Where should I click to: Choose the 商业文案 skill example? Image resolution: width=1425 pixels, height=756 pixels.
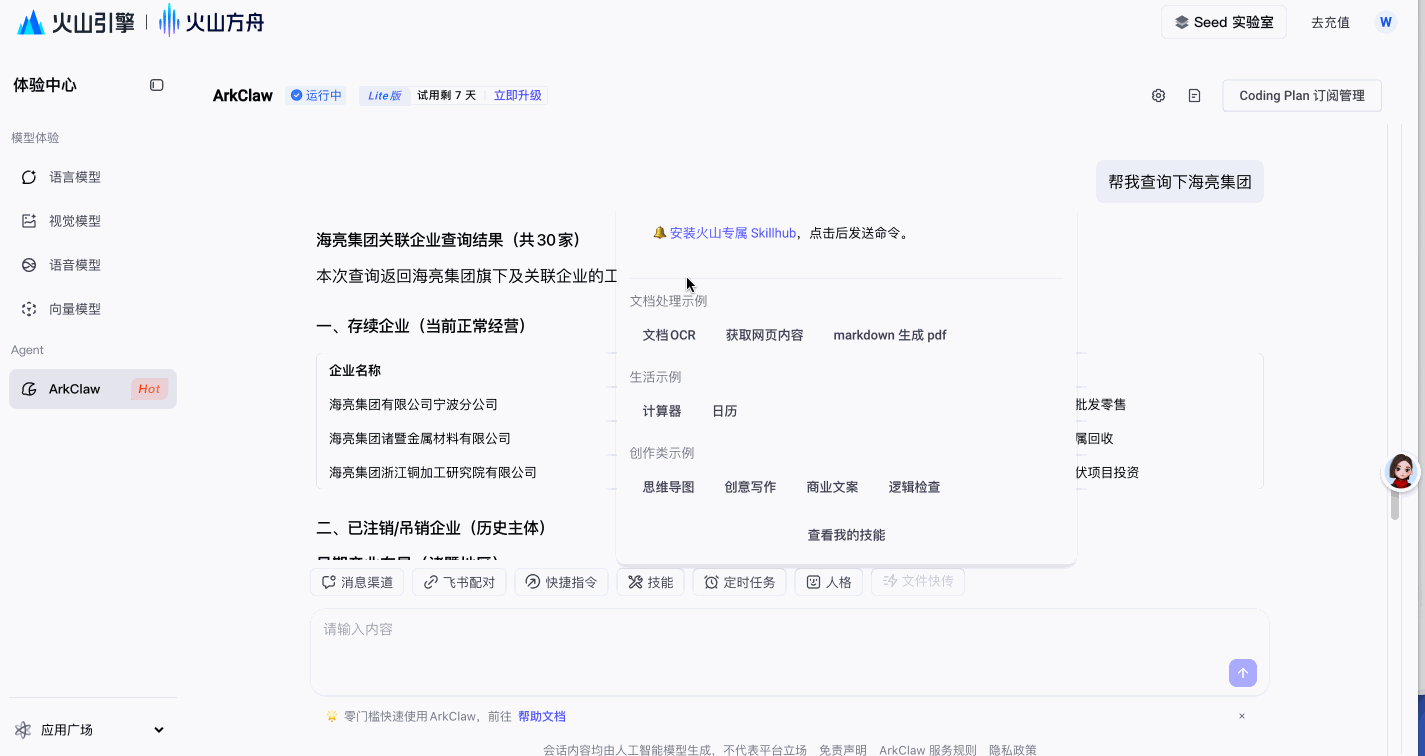[x=833, y=487]
